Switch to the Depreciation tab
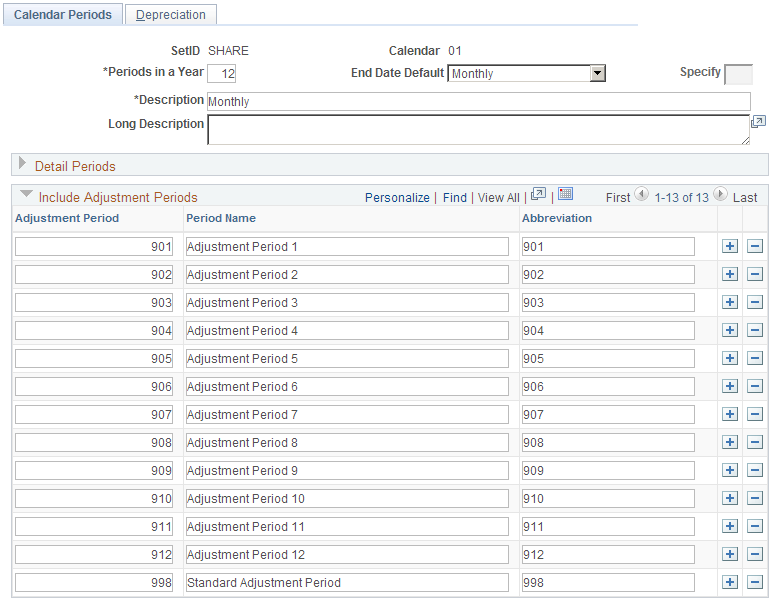 [x=171, y=15]
